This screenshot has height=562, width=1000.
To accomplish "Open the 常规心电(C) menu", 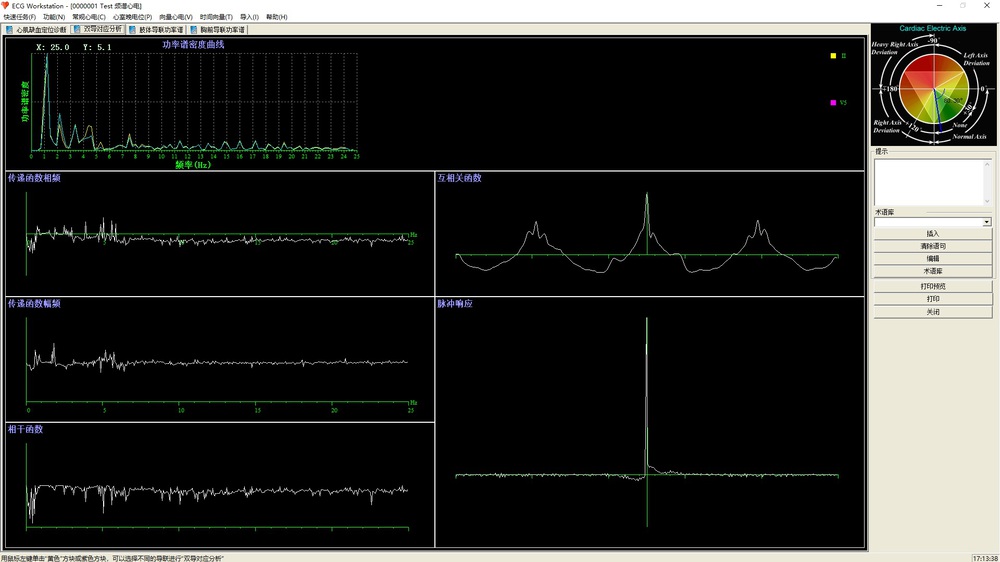I will click(x=89, y=17).
